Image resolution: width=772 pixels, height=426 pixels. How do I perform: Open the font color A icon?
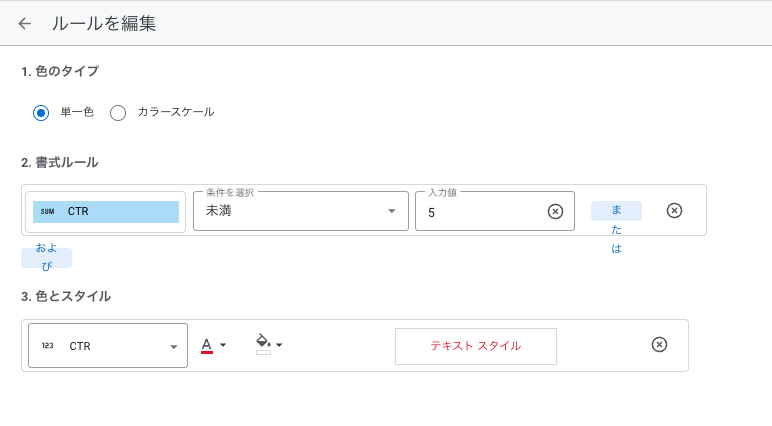[x=207, y=345]
